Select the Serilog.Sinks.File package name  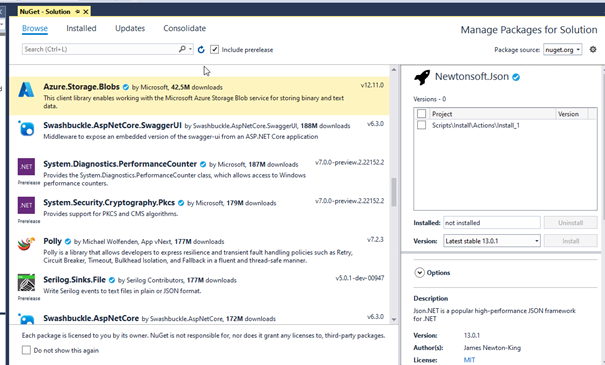point(74,280)
